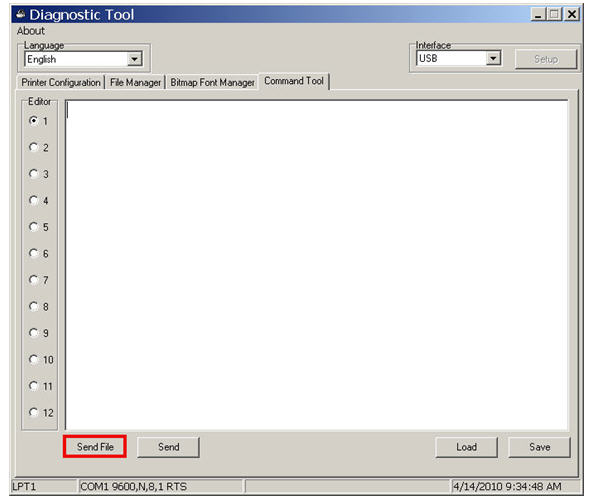
Task: Switch to the Printer Configuration tab
Action: 61,82
